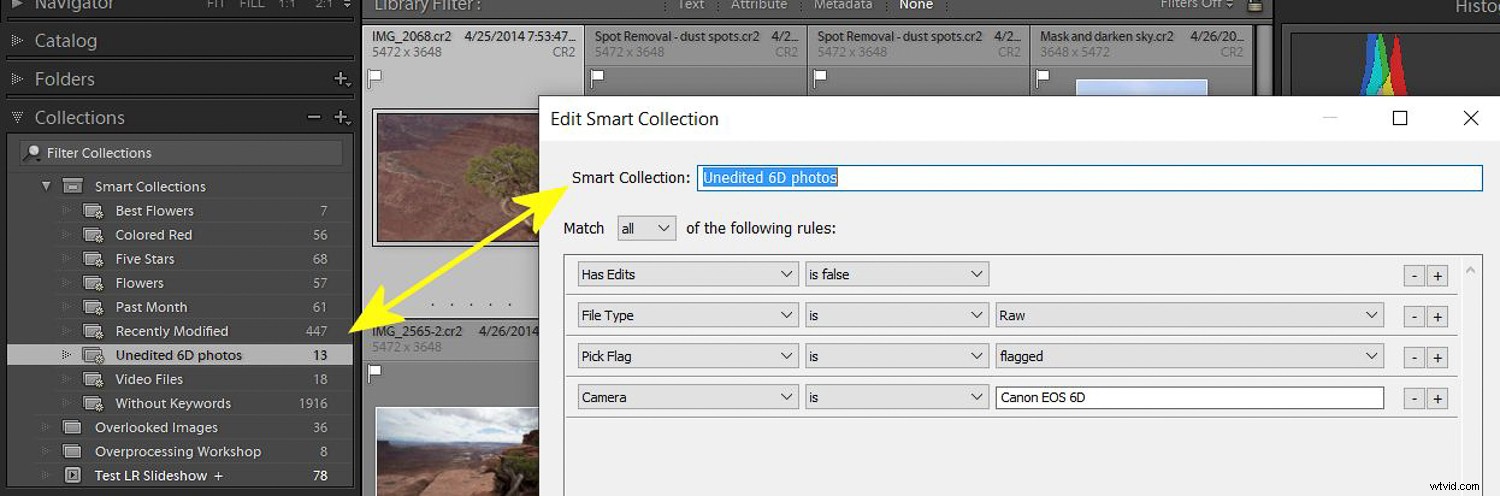
Task: Click the Video Files smart collection icon
Action: [x=93, y=379]
